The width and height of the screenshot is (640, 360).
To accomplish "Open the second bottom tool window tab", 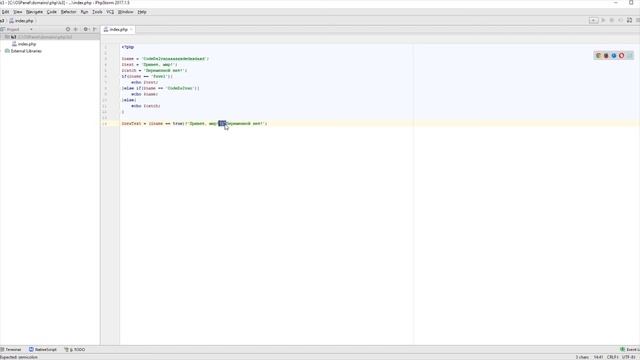I will coord(43,350).
